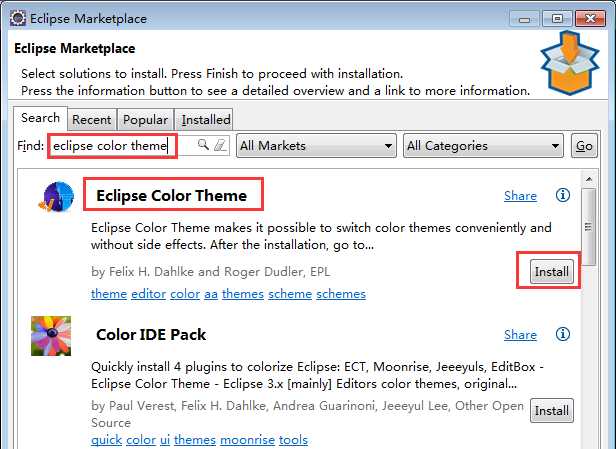The width and height of the screenshot is (616, 449).
Task: Click the scrollbar up arrow
Action: [588, 179]
